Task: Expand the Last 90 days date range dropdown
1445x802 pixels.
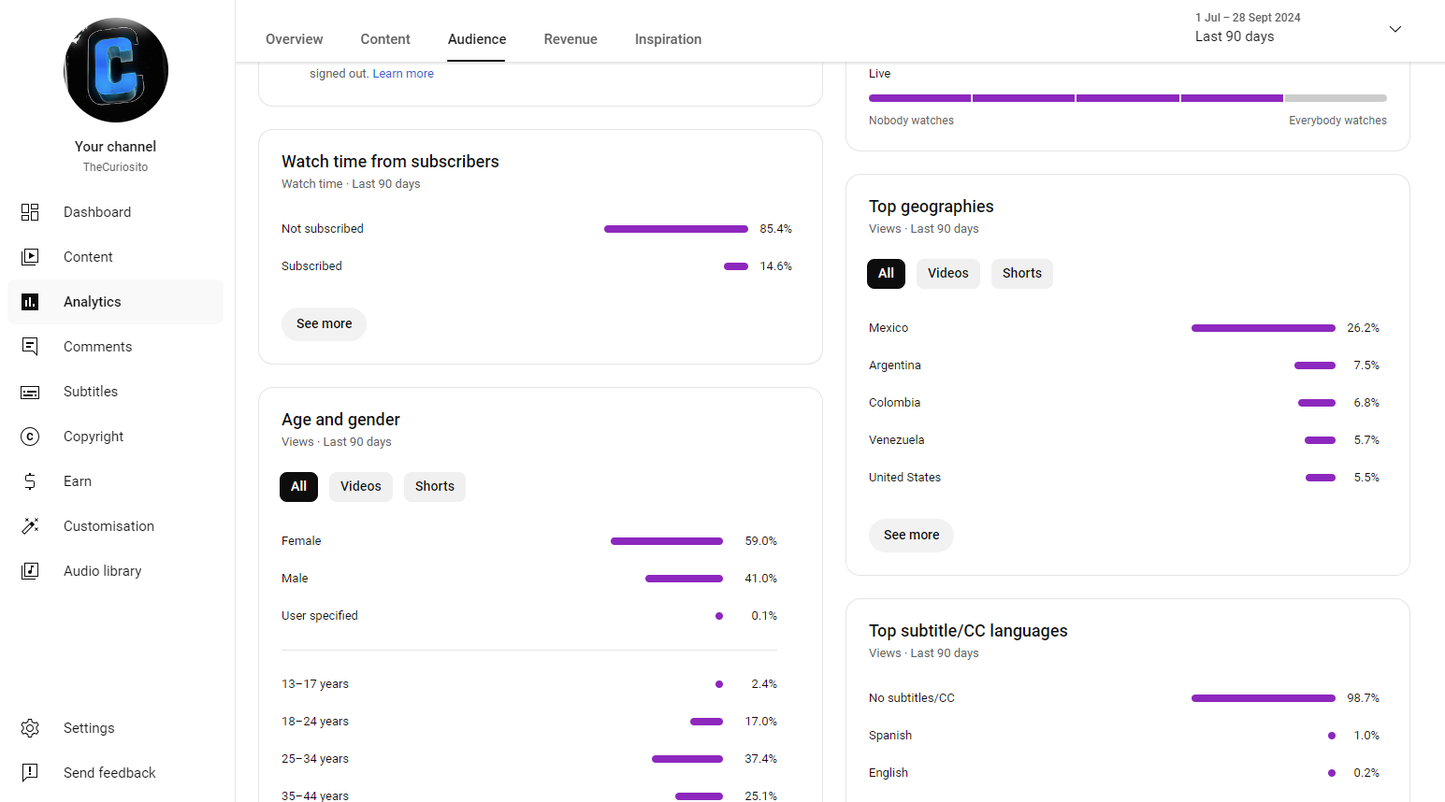Action: pyautogui.click(x=1395, y=29)
